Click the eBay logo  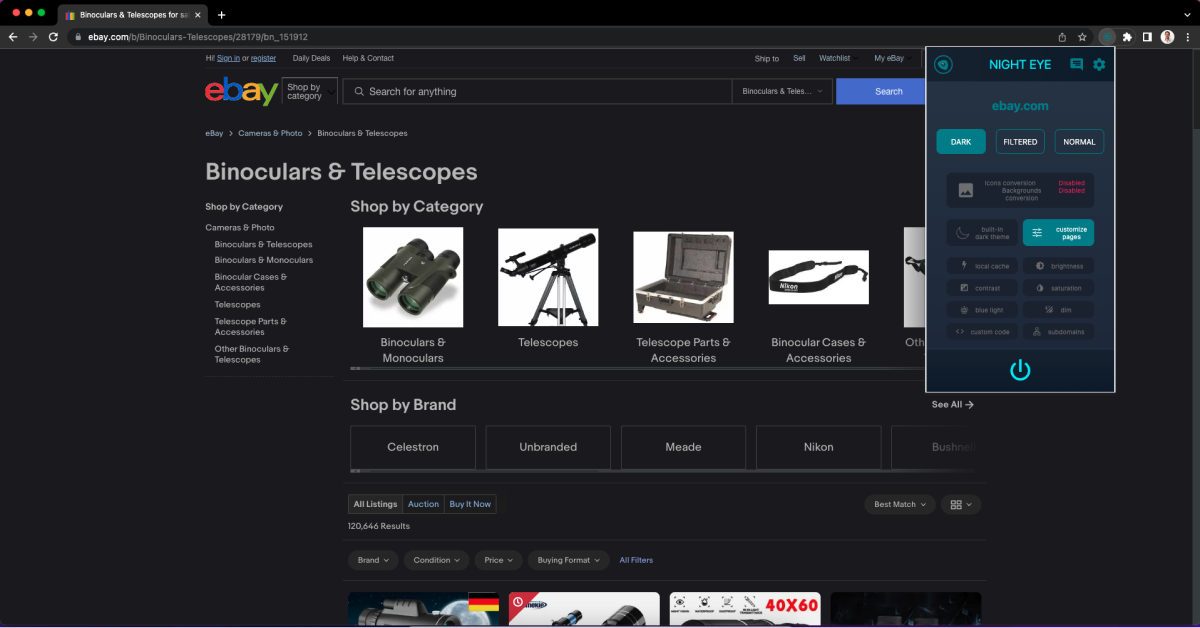coord(241,91)
